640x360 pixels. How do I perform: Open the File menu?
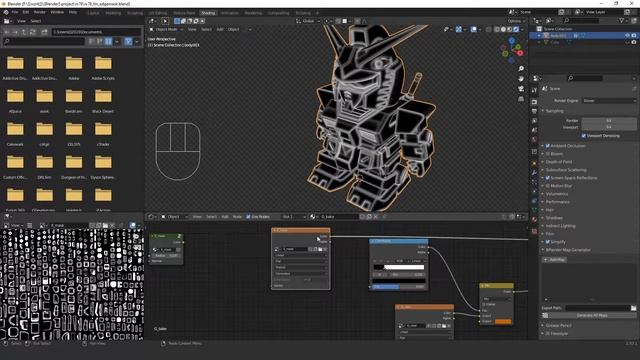pos(15,12)
